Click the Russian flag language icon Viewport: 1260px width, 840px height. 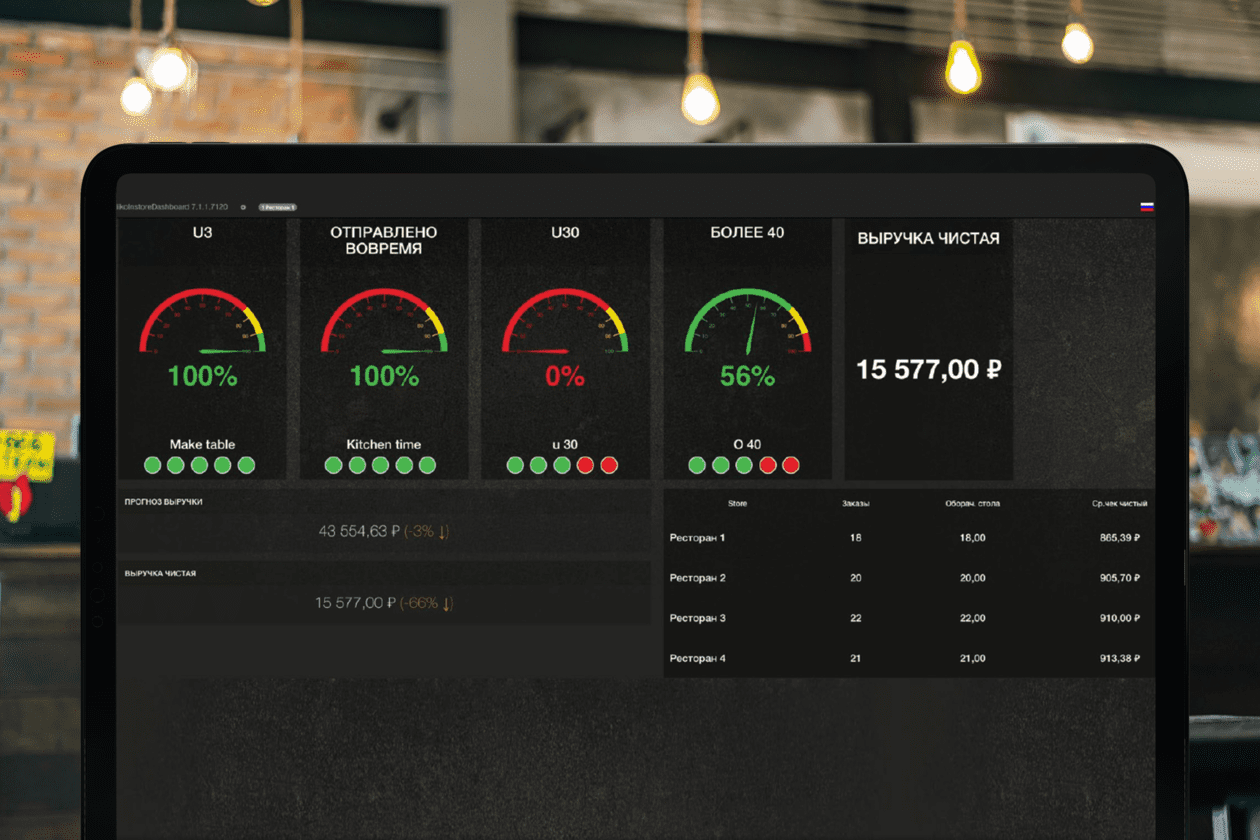pyautogui.click(x=1147, y=207)
